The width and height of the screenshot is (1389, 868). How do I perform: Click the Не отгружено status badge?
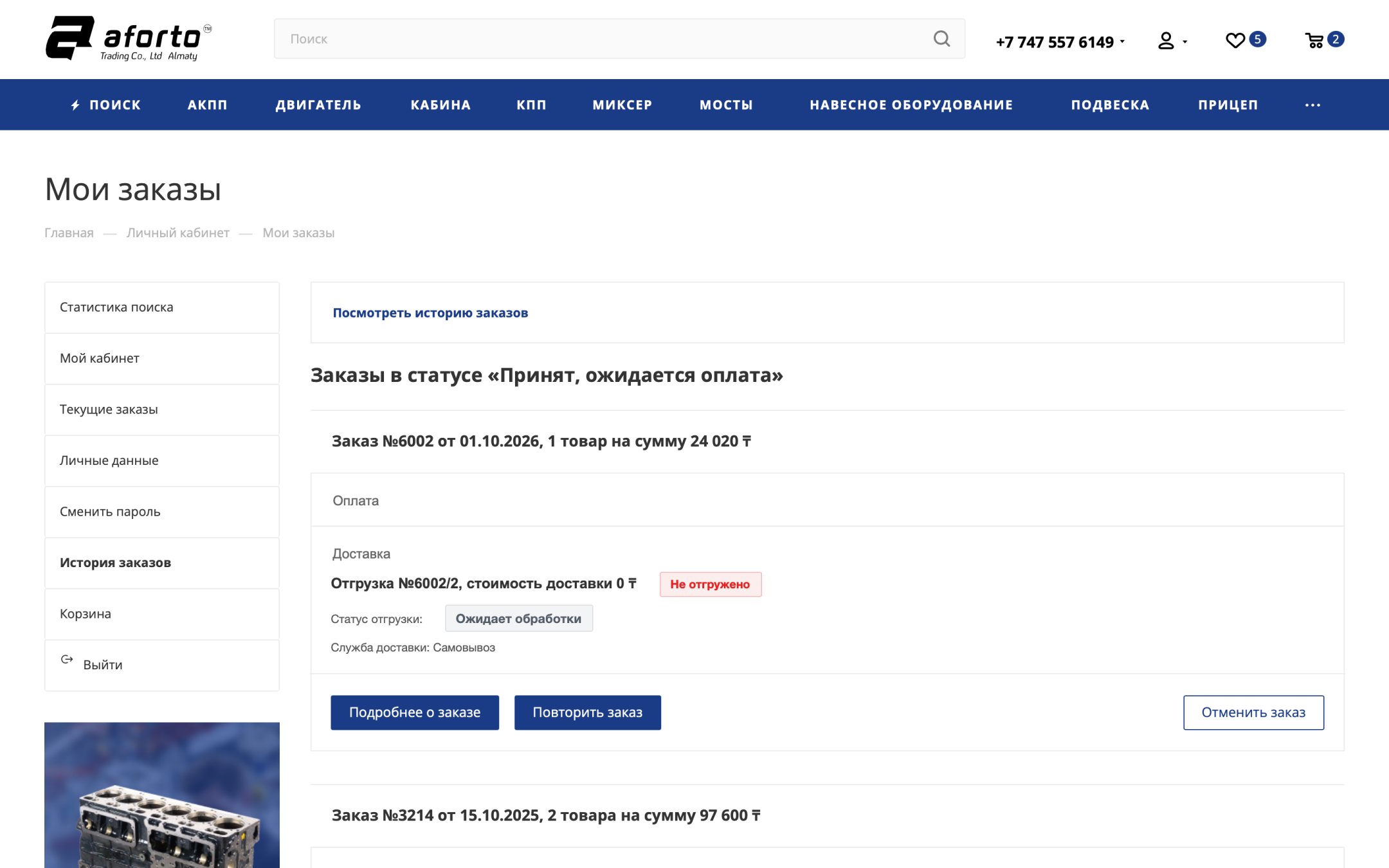click(711, 584)
